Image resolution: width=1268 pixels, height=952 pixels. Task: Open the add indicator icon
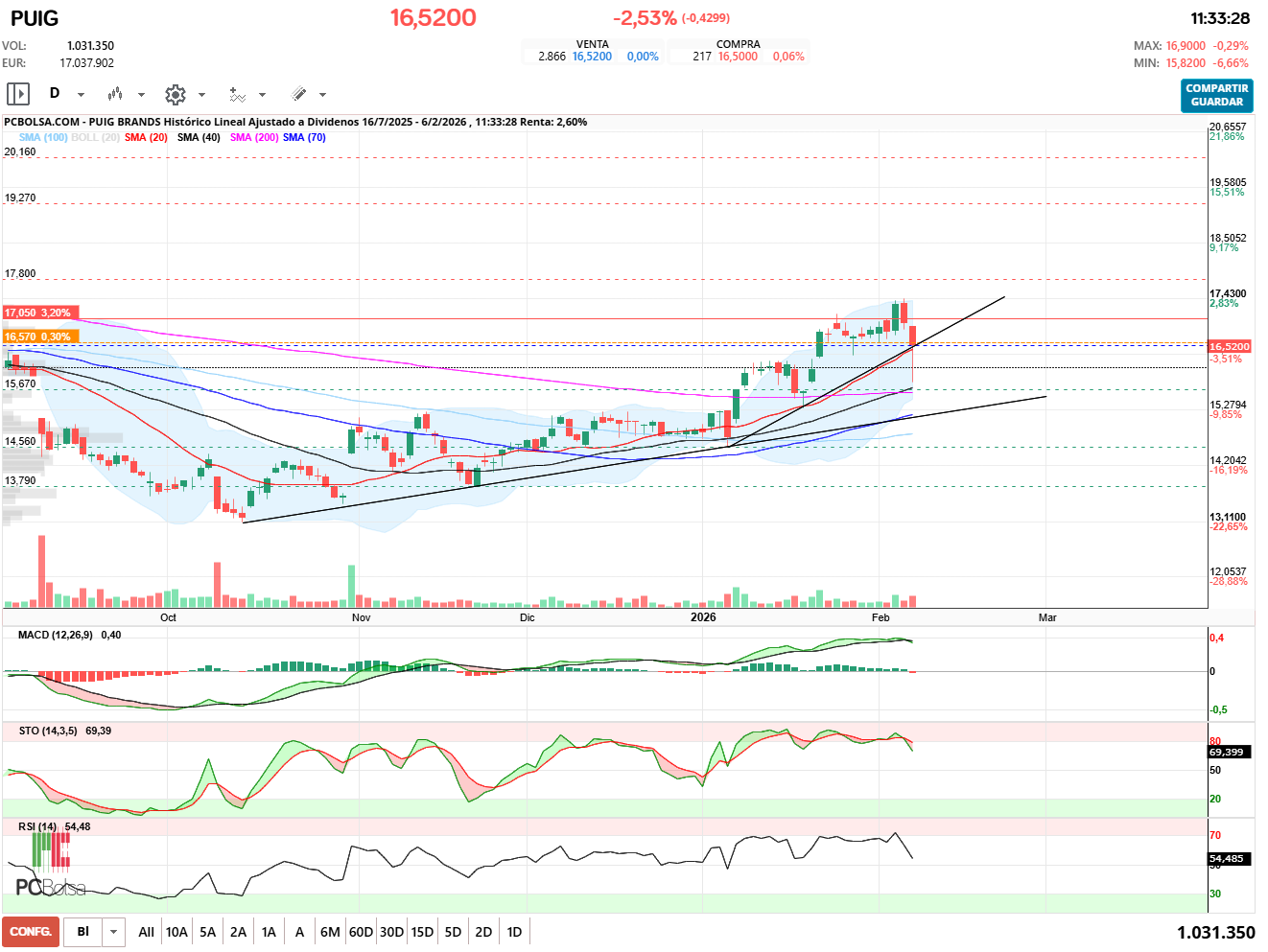(x=237, y=94)
